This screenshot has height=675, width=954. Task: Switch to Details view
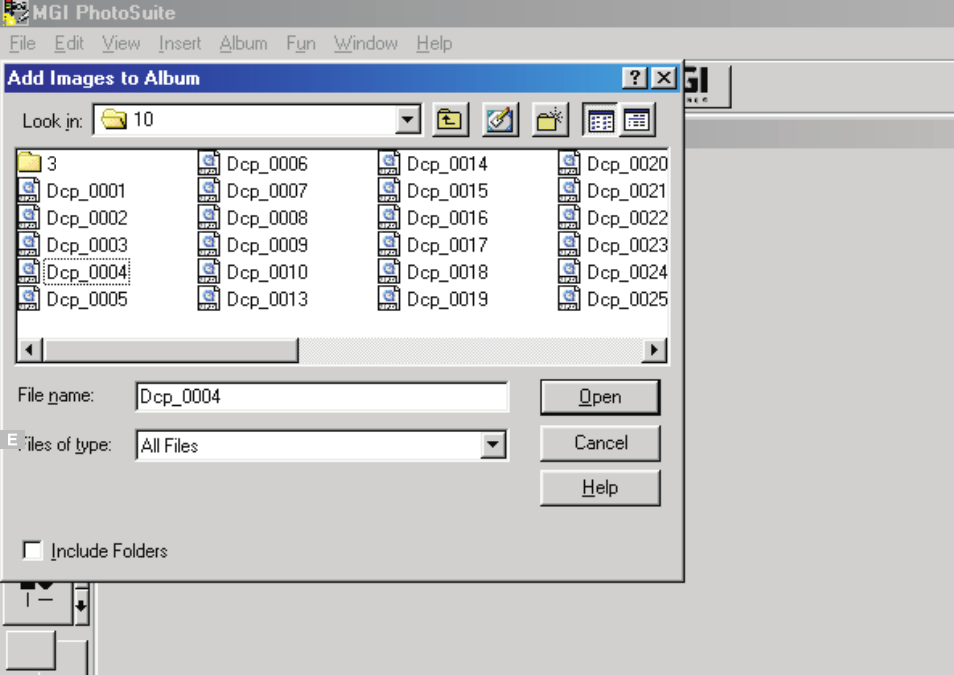[x=637, y=119]
